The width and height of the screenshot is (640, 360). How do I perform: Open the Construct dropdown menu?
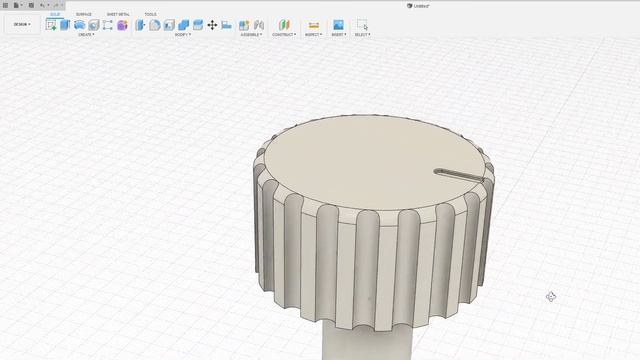[x=284, y=35]
